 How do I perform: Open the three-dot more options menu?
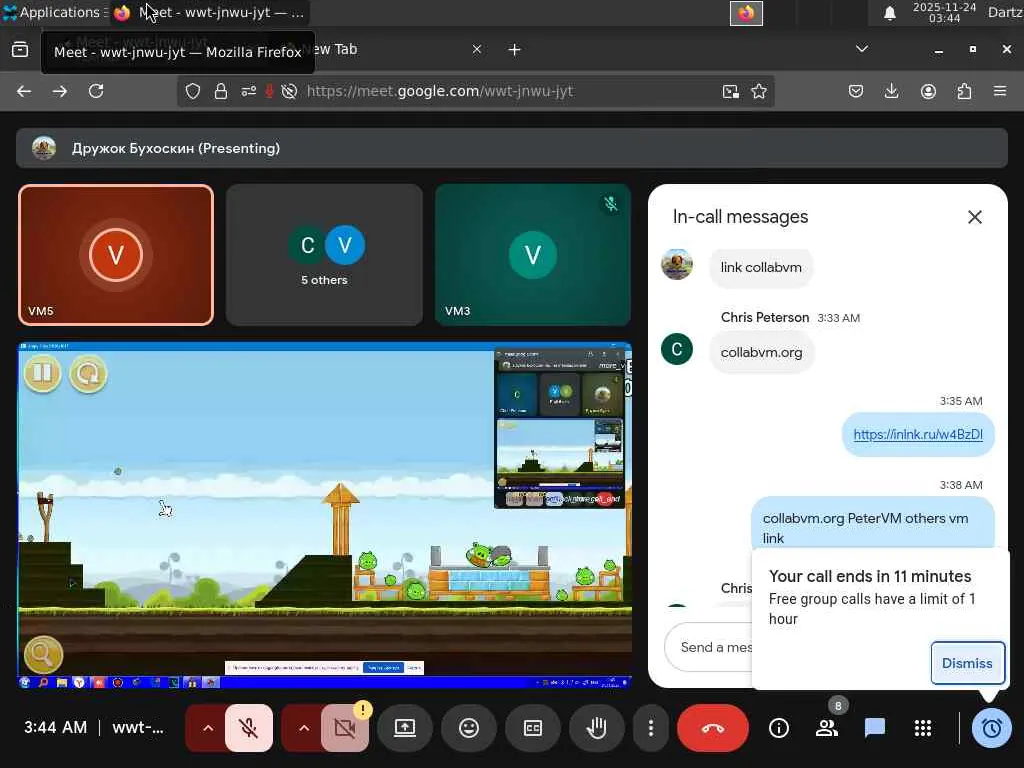pos(650,728)
